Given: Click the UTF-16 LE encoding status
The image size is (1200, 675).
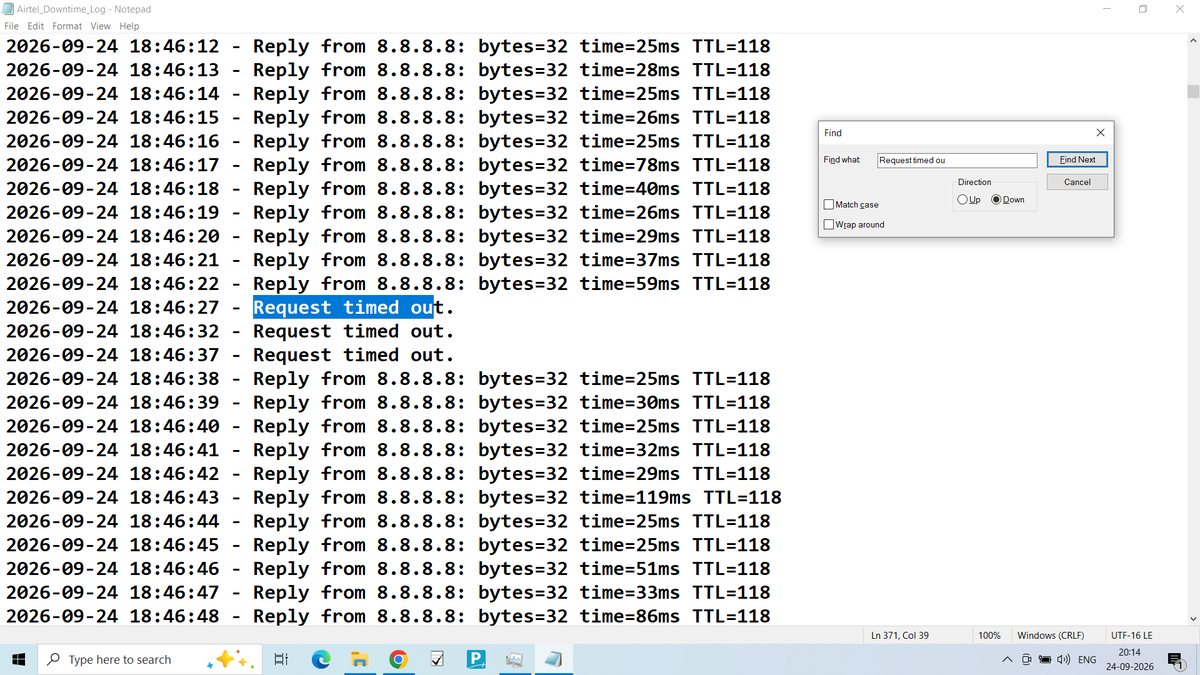Looking at the screenshot, I should (1131, 636).
